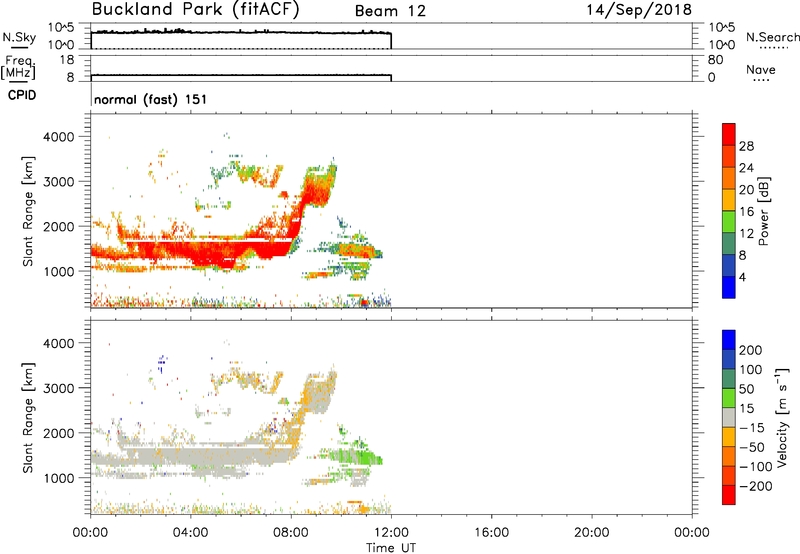Click the 4000 tick on power panel

[x=59, y=137]
